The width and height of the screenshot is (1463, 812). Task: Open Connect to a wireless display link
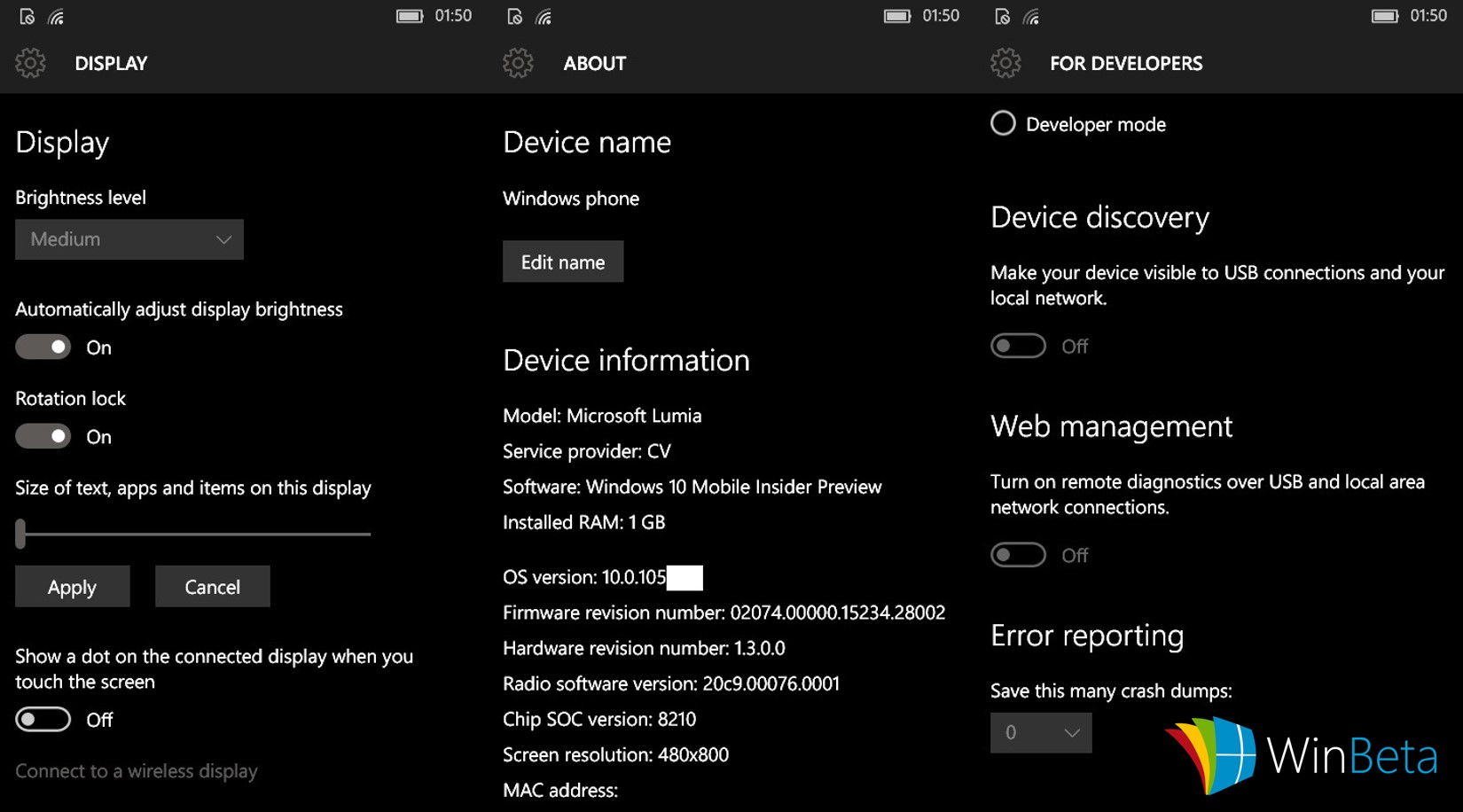click(x=137, y=771)
